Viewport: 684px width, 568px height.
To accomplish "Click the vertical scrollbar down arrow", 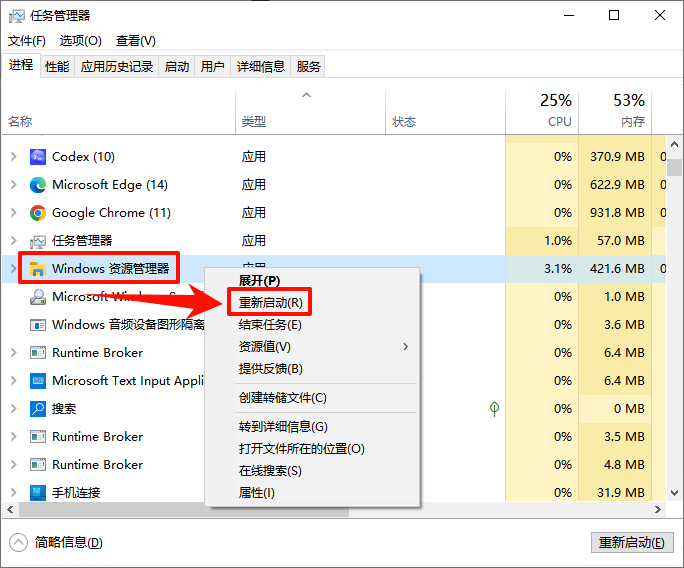I will (x=674, y=493).
